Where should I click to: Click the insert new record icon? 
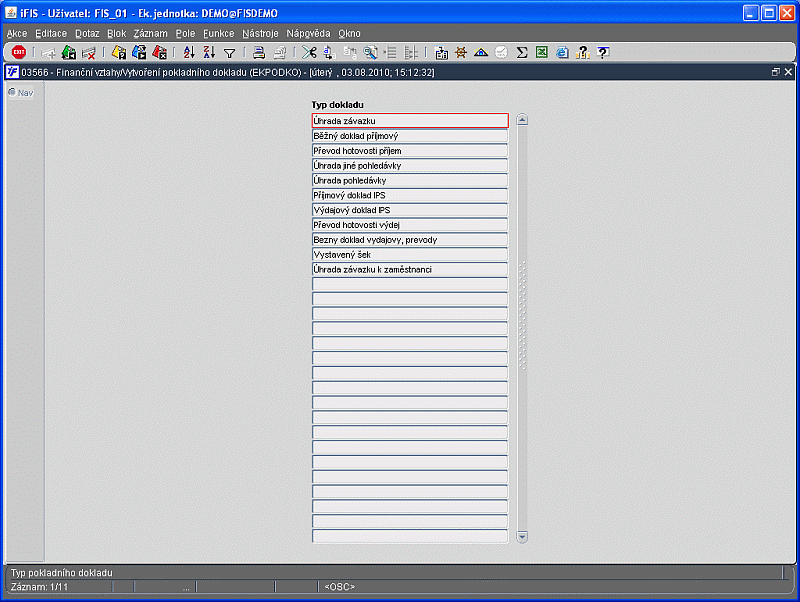coord(48,53)
